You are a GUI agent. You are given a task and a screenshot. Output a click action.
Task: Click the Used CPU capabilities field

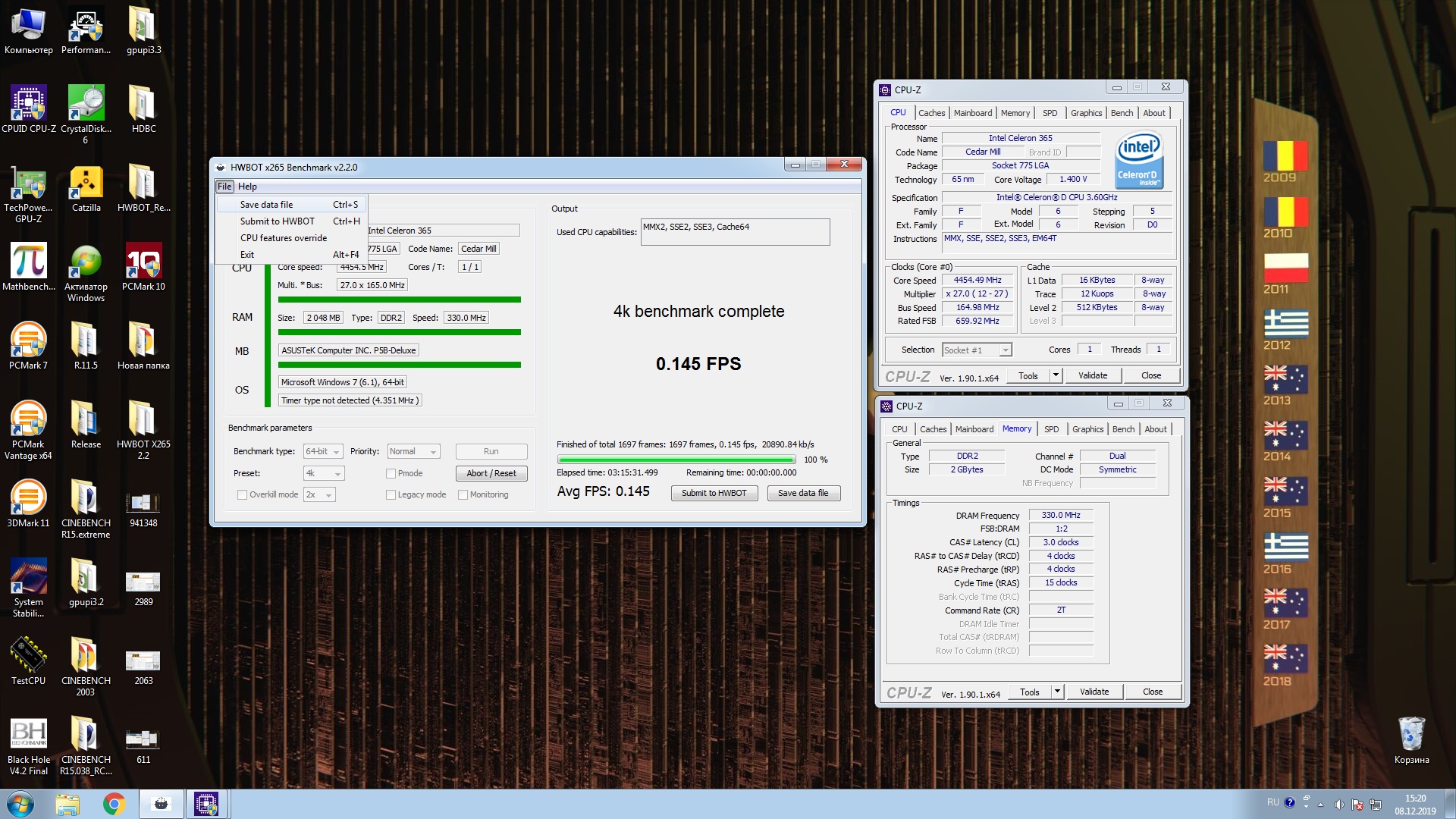(x=735, y=232)
